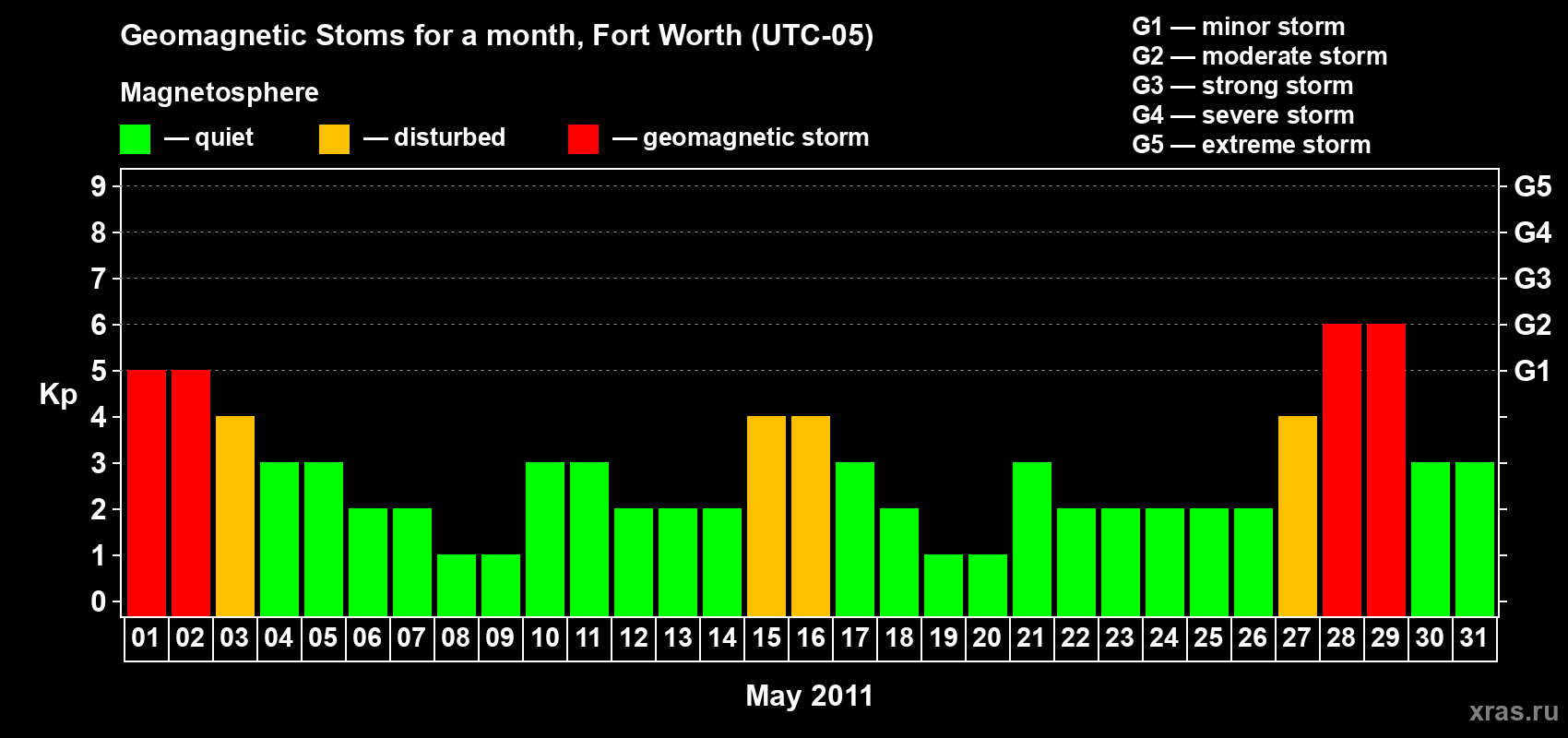Click date cell '28' on x-axis

click(1342, 638)
